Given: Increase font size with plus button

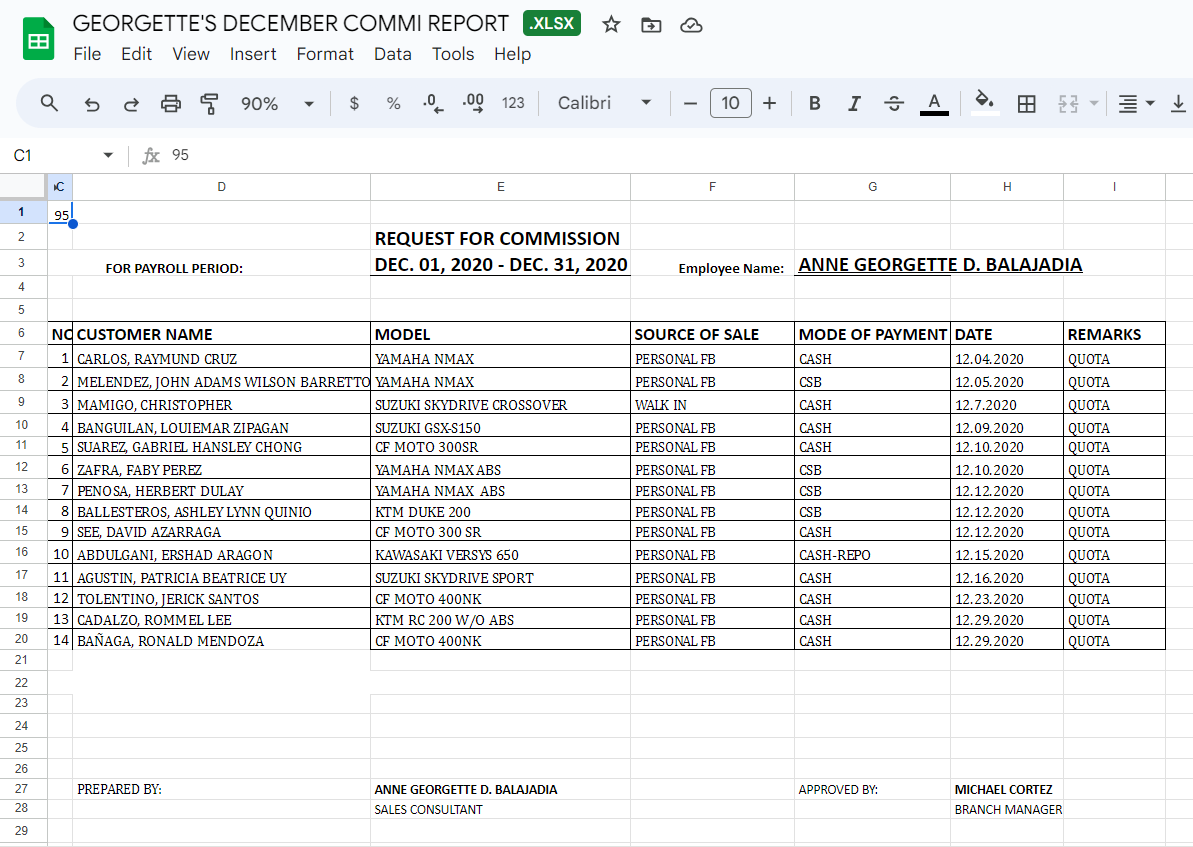Looking at the screenshot, I should tap(769, 103).
